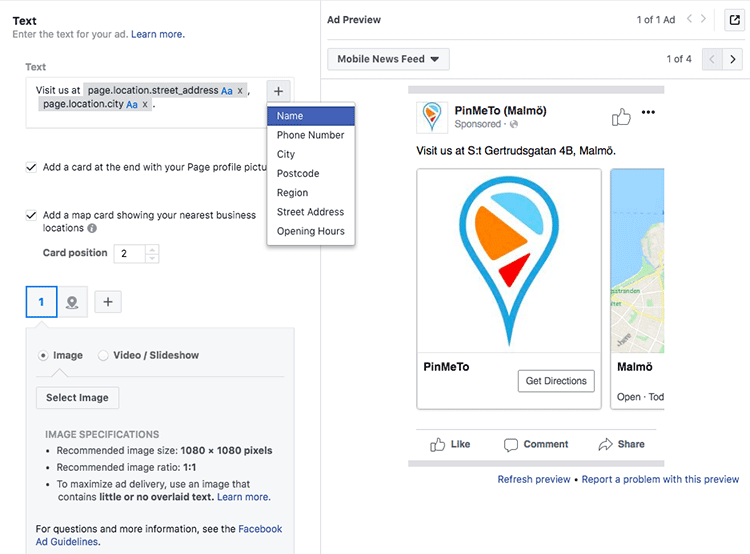Click the Refresh preview link
The image size is (750, 554).
pos(534,479)
